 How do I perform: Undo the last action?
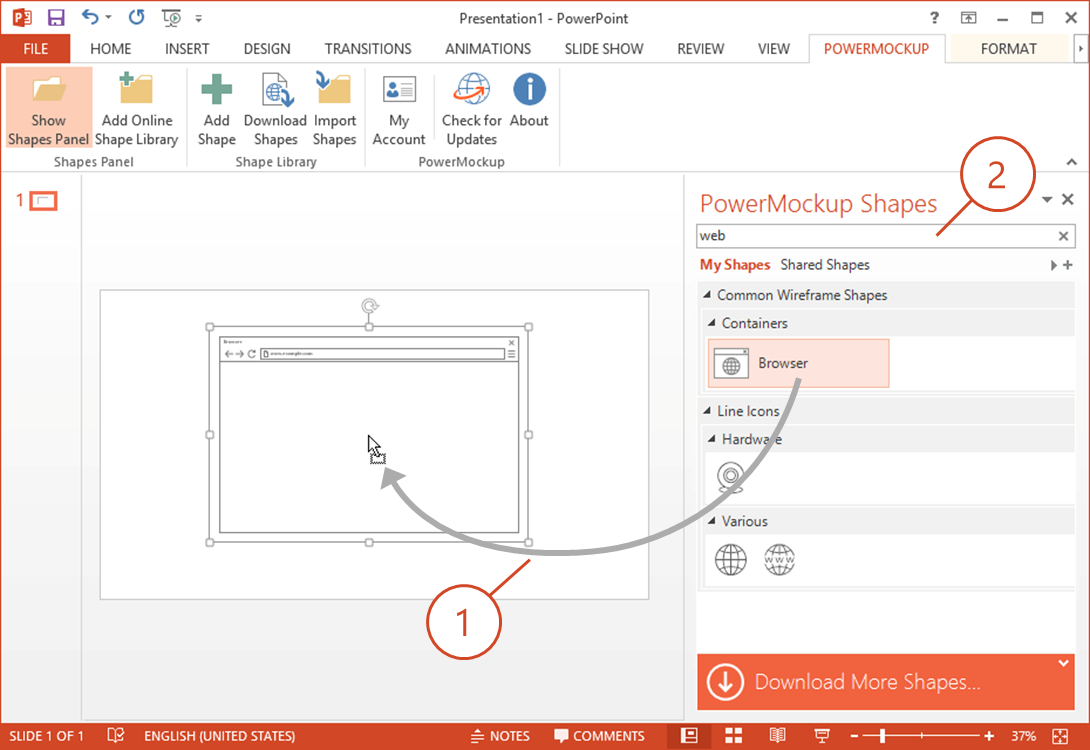point(90,17)
